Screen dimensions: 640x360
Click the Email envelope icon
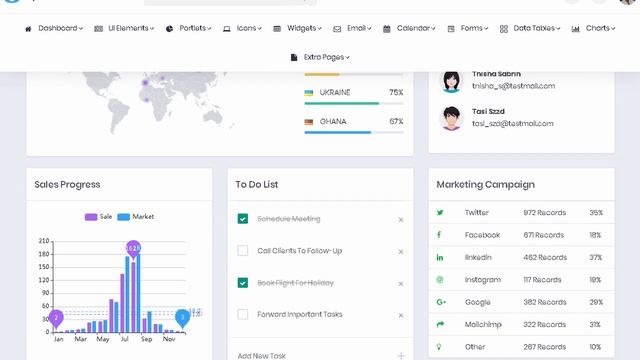pos(337,29)
